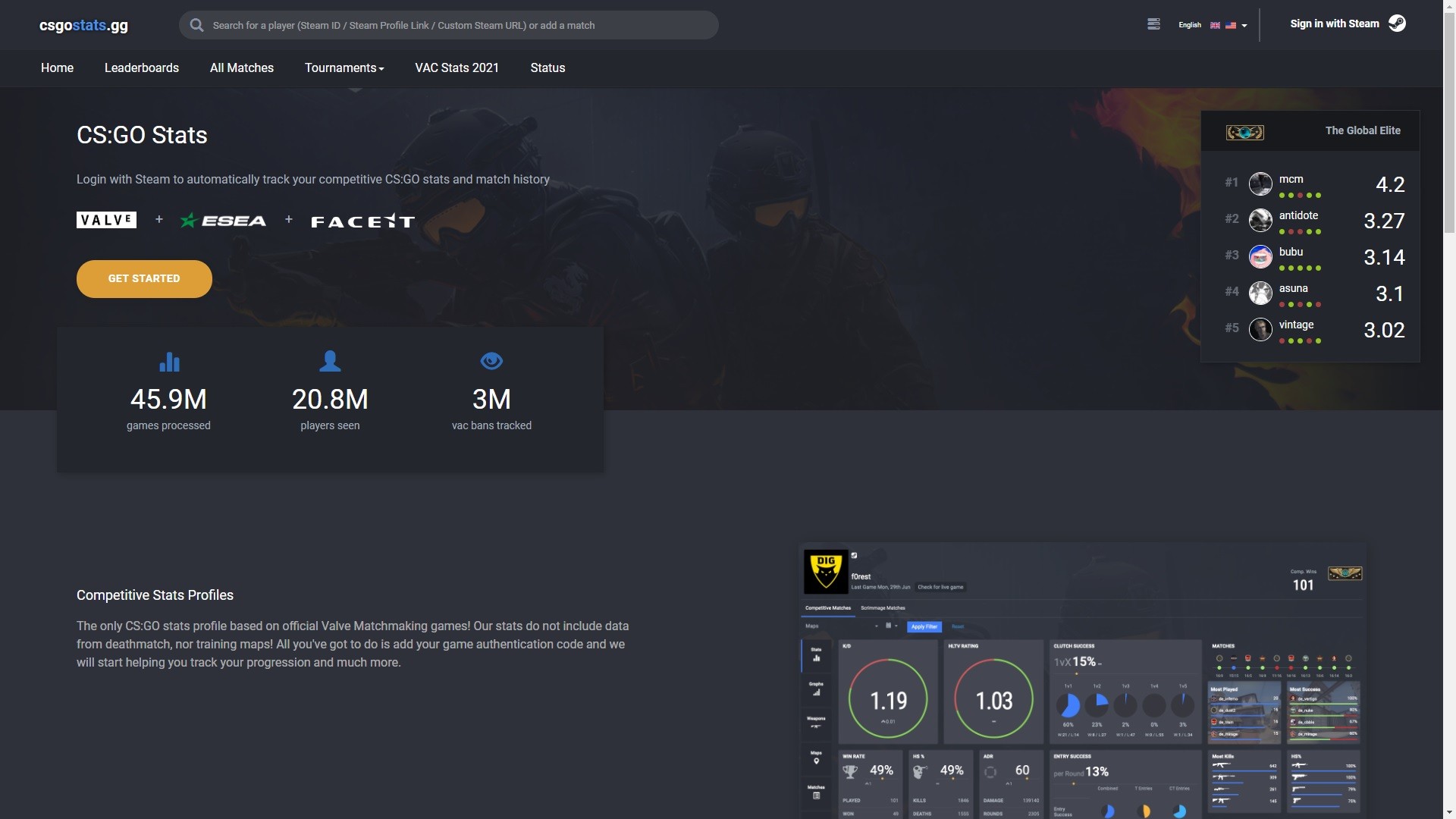Open the VAC Stats 2021 section
This screenshot has height=819, width=1456.
(457, 67)
